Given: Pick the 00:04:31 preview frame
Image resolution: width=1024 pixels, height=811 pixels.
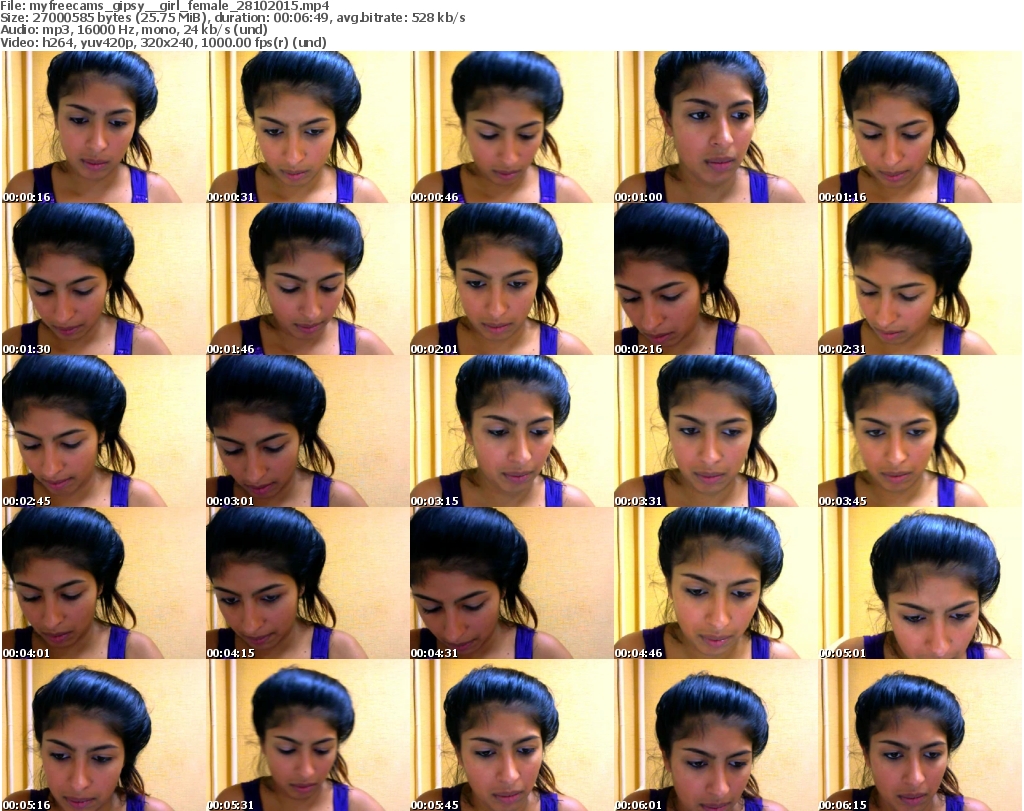Looking at the screenshot, I should tap(511, 583).
